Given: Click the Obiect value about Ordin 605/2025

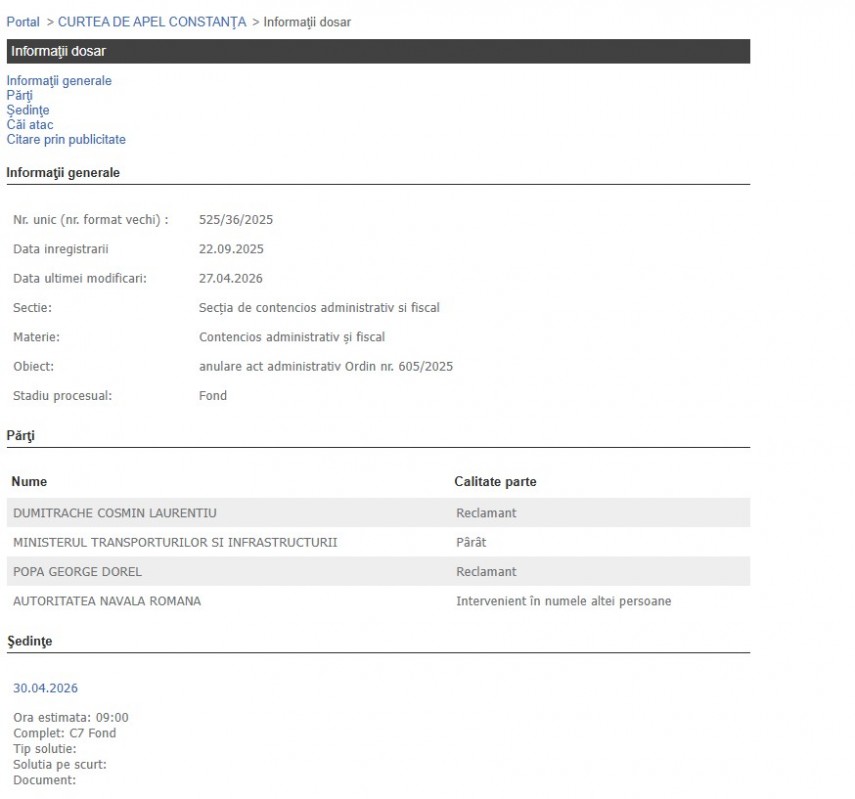Looking at the screenshot, I should click(326, 367).
